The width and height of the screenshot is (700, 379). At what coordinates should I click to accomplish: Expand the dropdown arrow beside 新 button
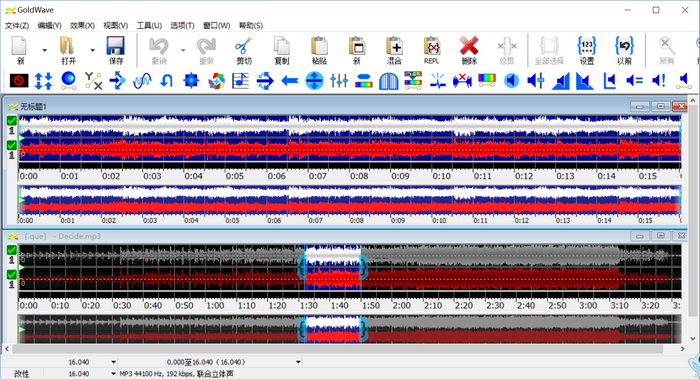pos(44,50)
